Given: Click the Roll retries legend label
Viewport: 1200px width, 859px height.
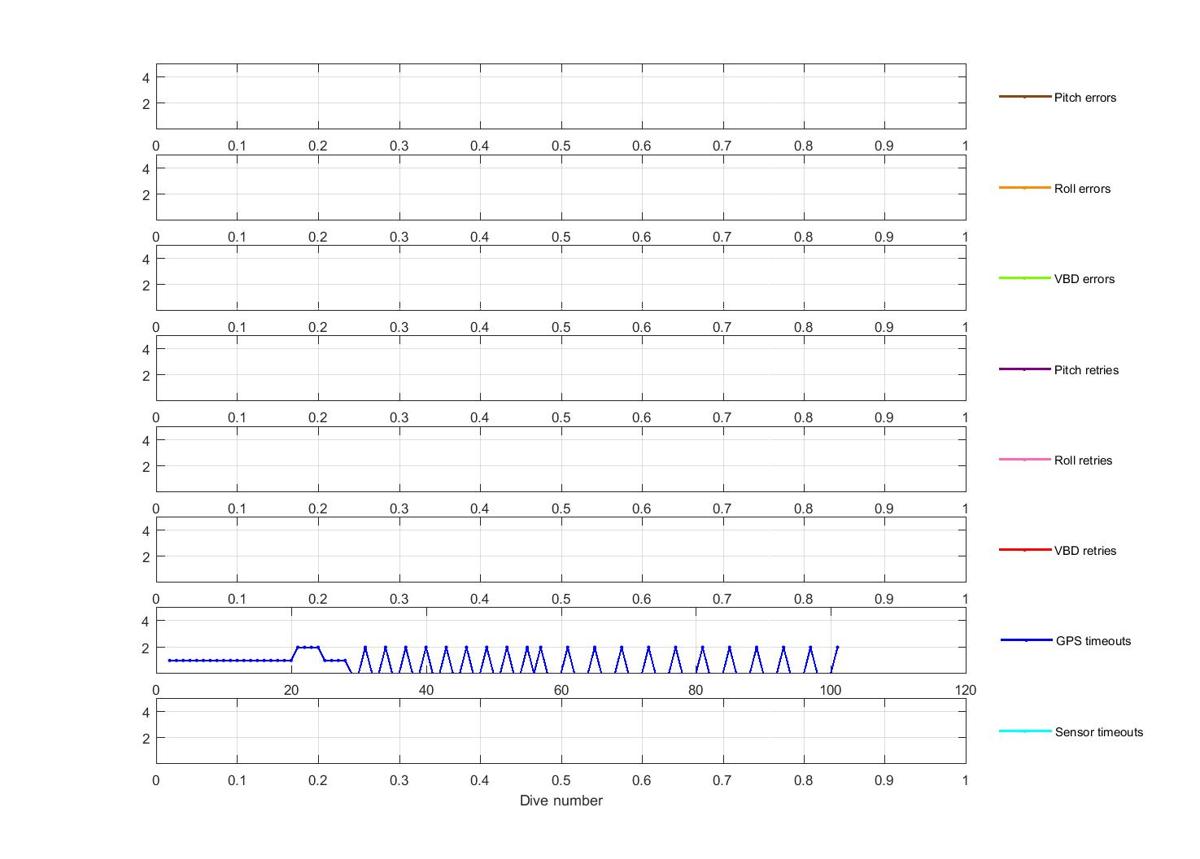Looking at the screenshot, I should pos(1083,461).
